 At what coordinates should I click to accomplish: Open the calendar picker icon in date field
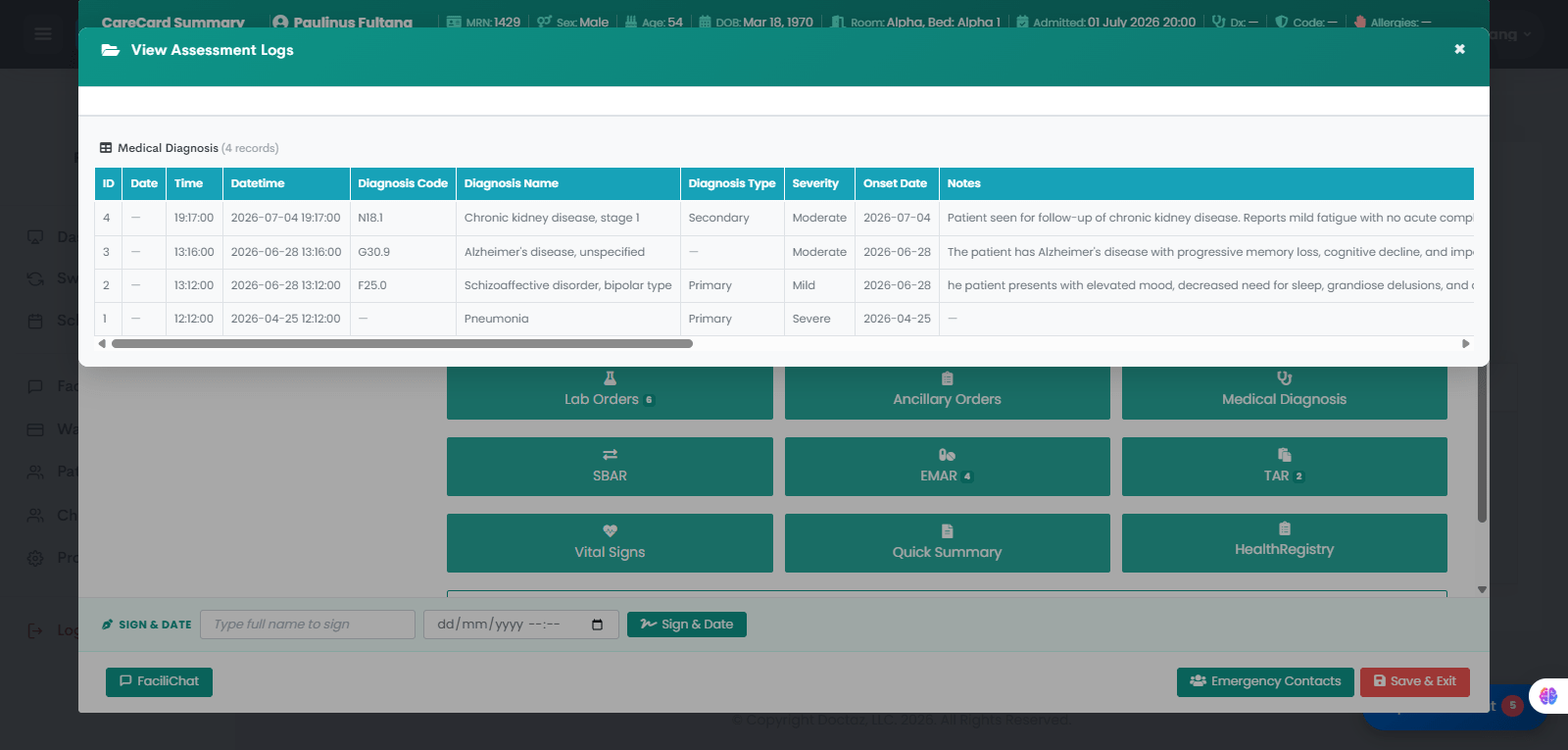598,625
